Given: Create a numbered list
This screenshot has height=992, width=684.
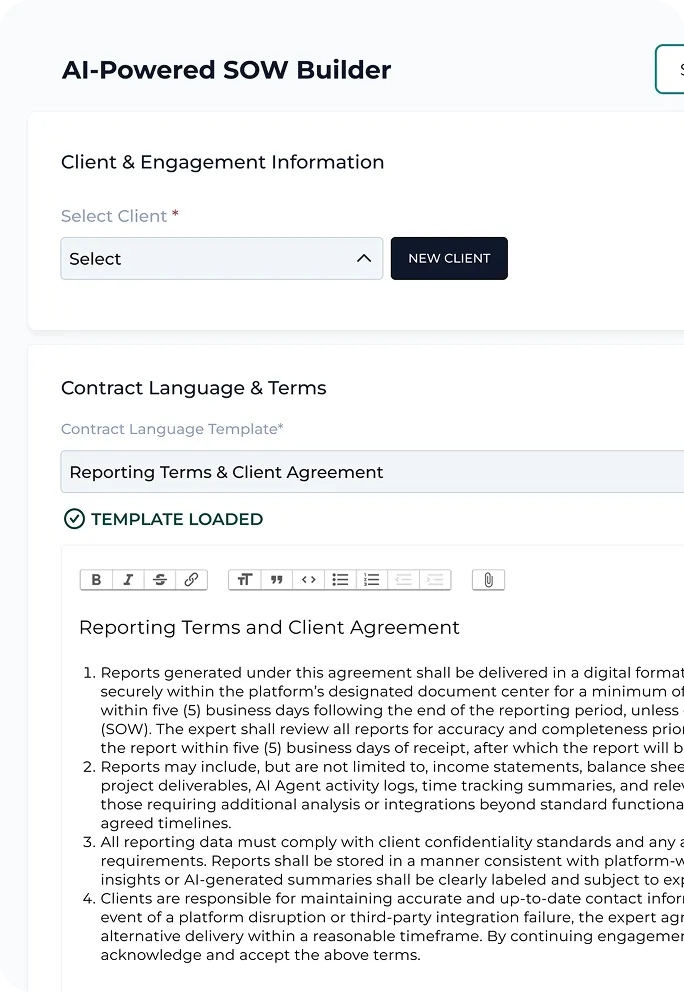Looking at the screenshot, I should (x=372, y=580).
